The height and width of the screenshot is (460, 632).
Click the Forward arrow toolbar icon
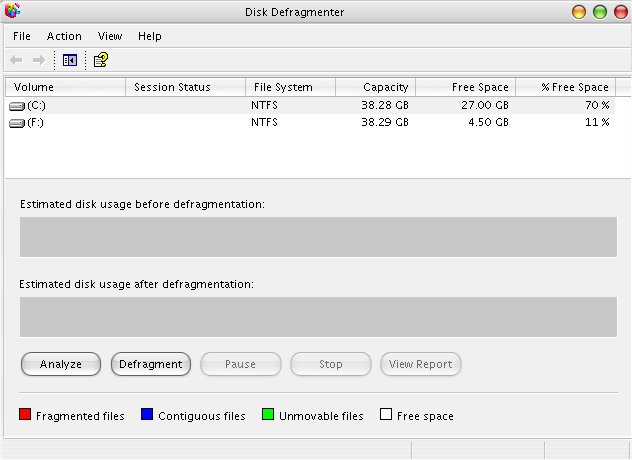click(39, 60)
